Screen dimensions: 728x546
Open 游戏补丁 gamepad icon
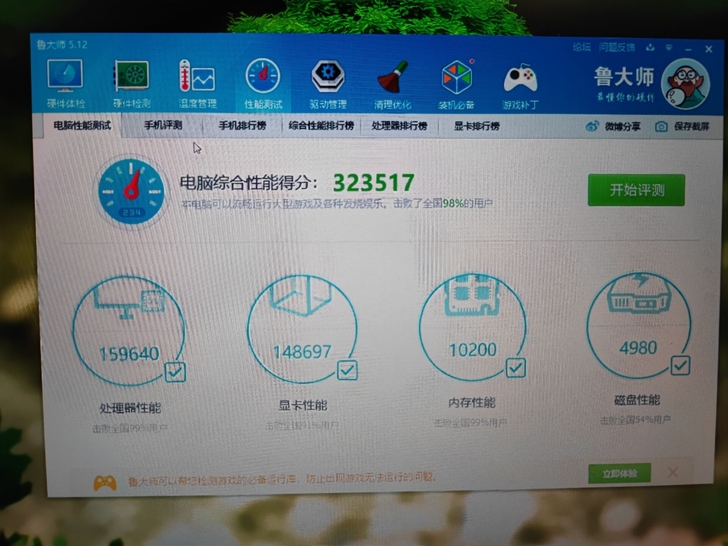pyautogui.click(x=520, y=78)
